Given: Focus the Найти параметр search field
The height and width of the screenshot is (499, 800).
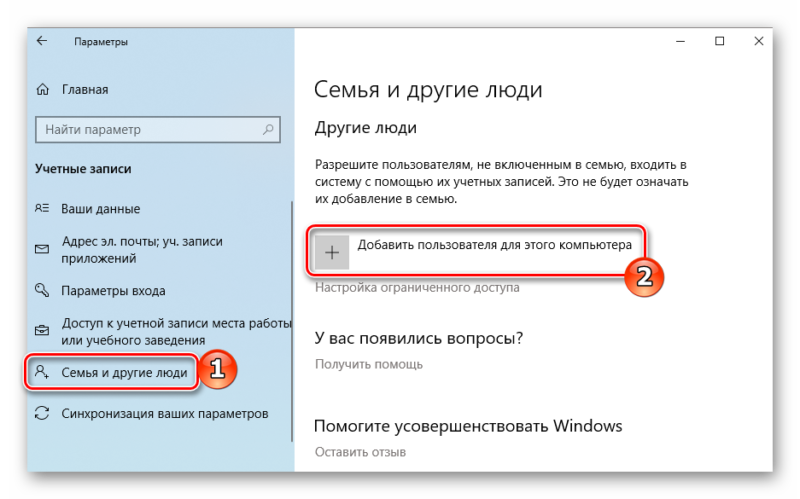Looking at the screenshot, I should coord(158,130).
